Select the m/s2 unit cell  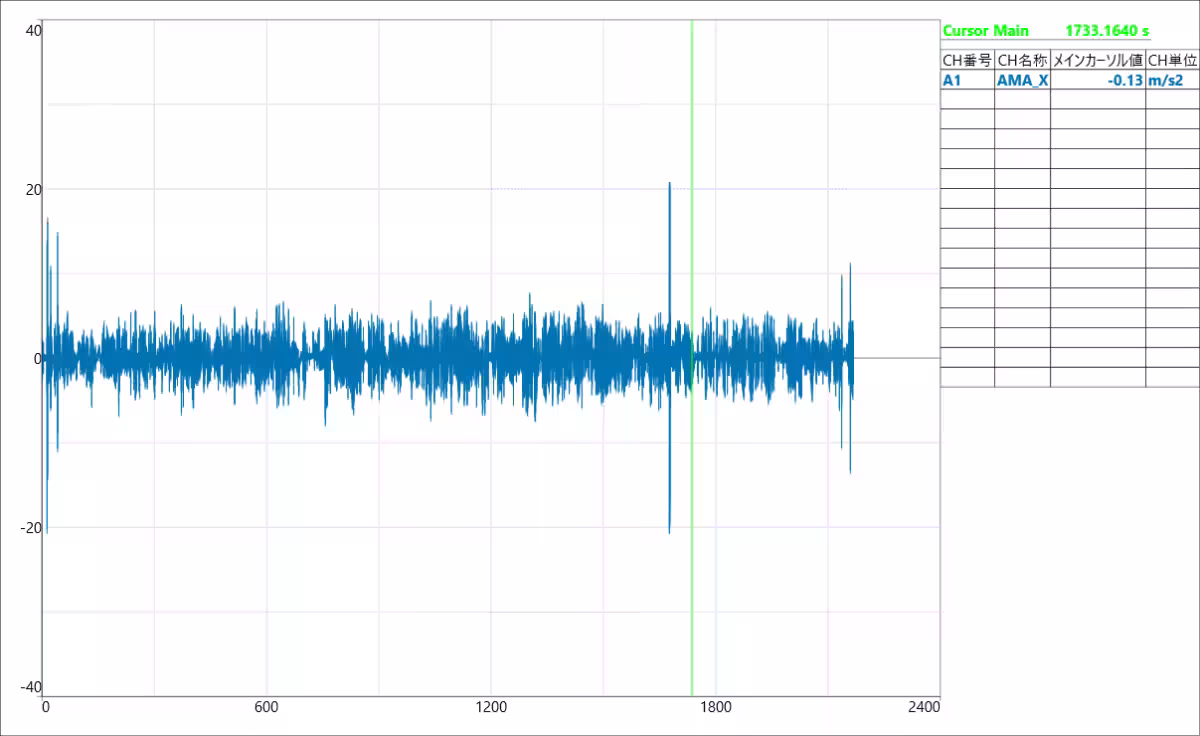1172,80
